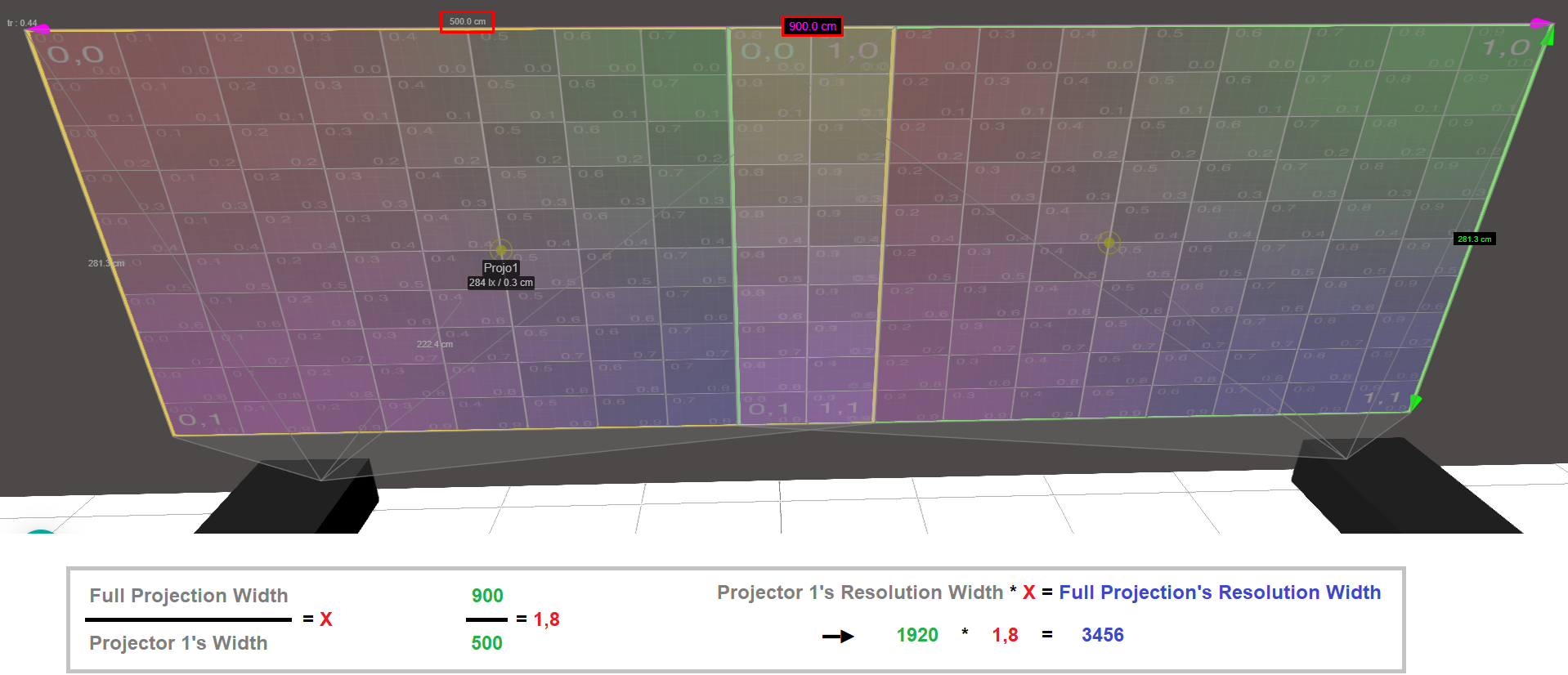
Task: Click the magenta 900.0 cm width label
Action: pos(812,27)
